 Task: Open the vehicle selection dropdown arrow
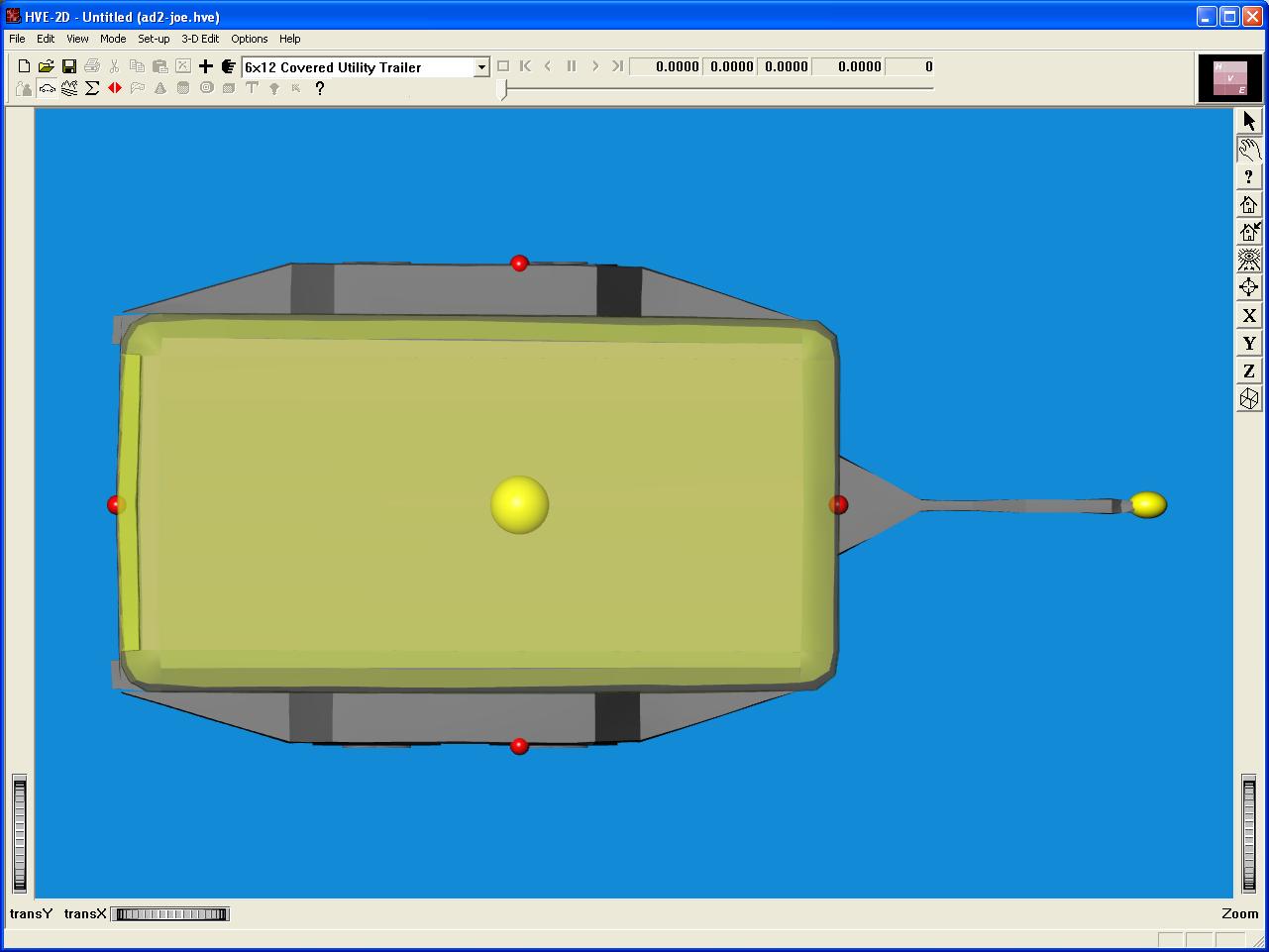pyautogui.click(x=481, y=67)
